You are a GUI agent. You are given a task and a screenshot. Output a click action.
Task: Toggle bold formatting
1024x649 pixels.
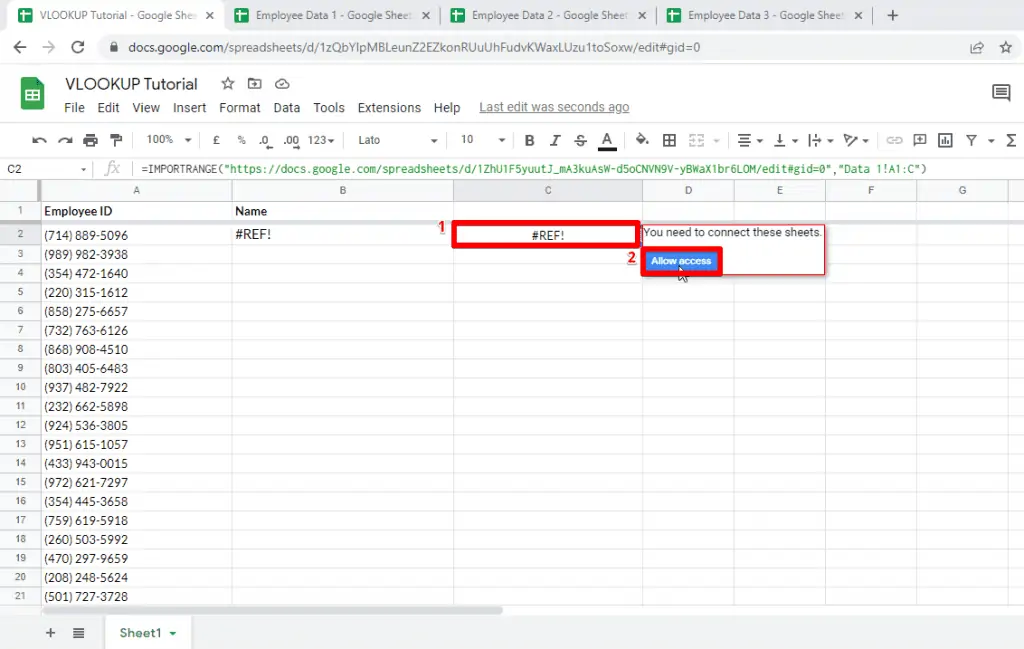pos(529,140)
